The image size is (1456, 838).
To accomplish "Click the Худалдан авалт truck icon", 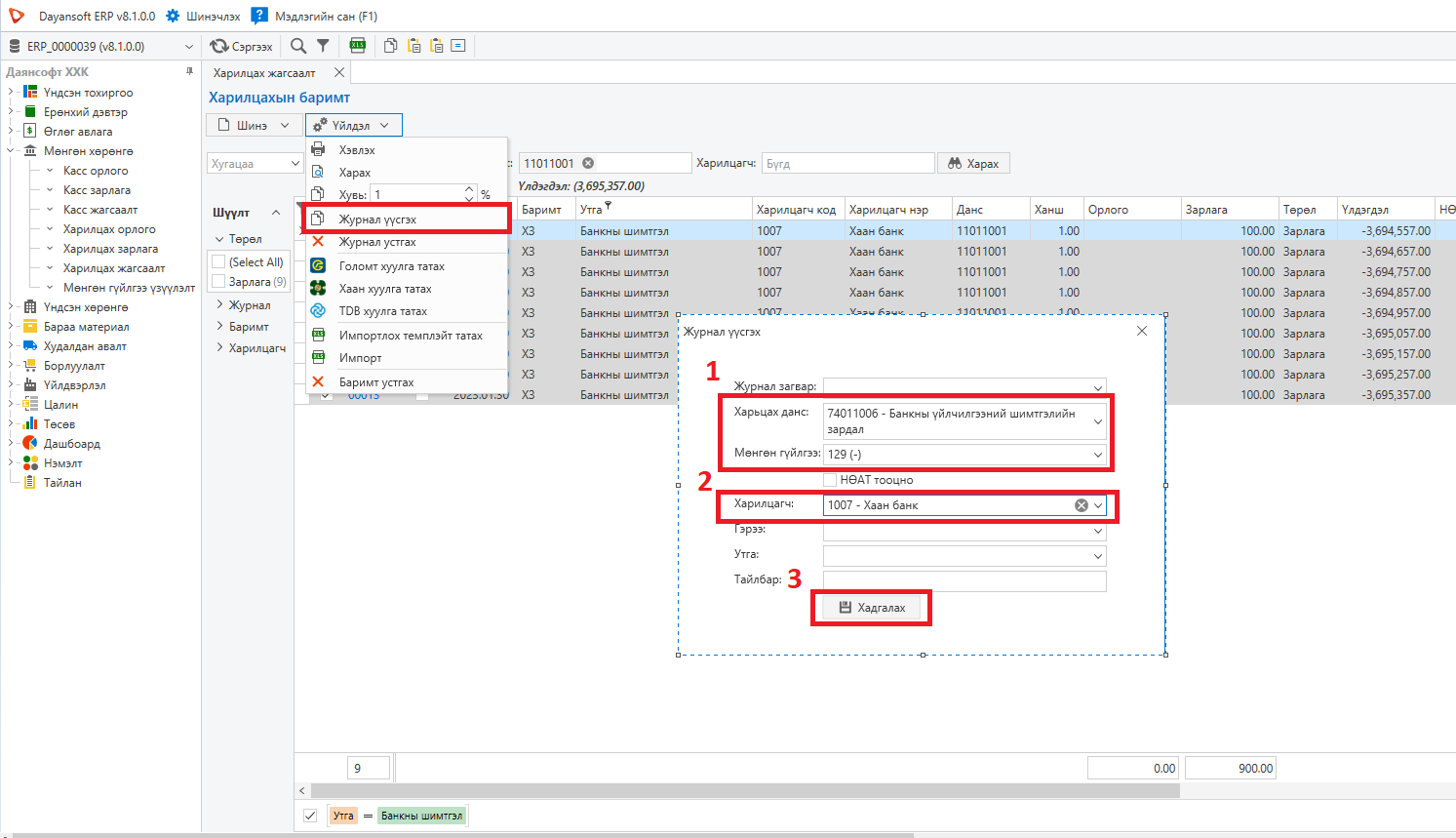I will coord(30,345).
